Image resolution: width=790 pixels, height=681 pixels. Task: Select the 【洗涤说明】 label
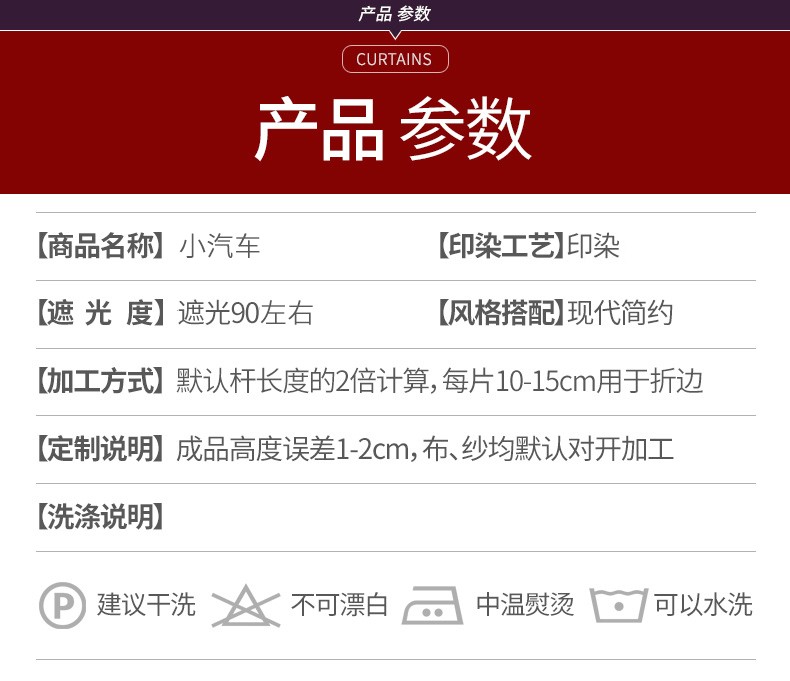pos(100,517)
